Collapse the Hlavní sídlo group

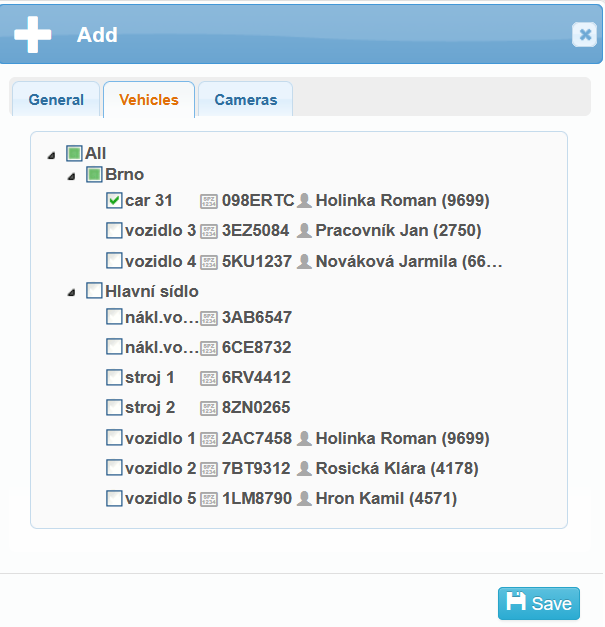coord(71,293)
